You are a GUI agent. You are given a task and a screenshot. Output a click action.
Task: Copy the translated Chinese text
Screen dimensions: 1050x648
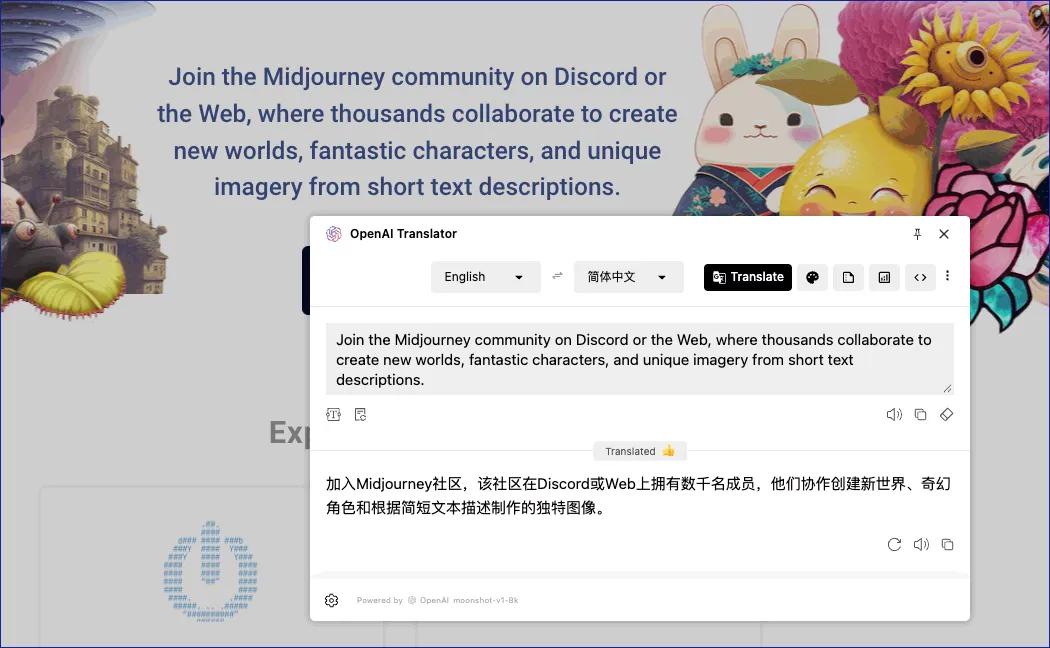(x=947, y=544)
